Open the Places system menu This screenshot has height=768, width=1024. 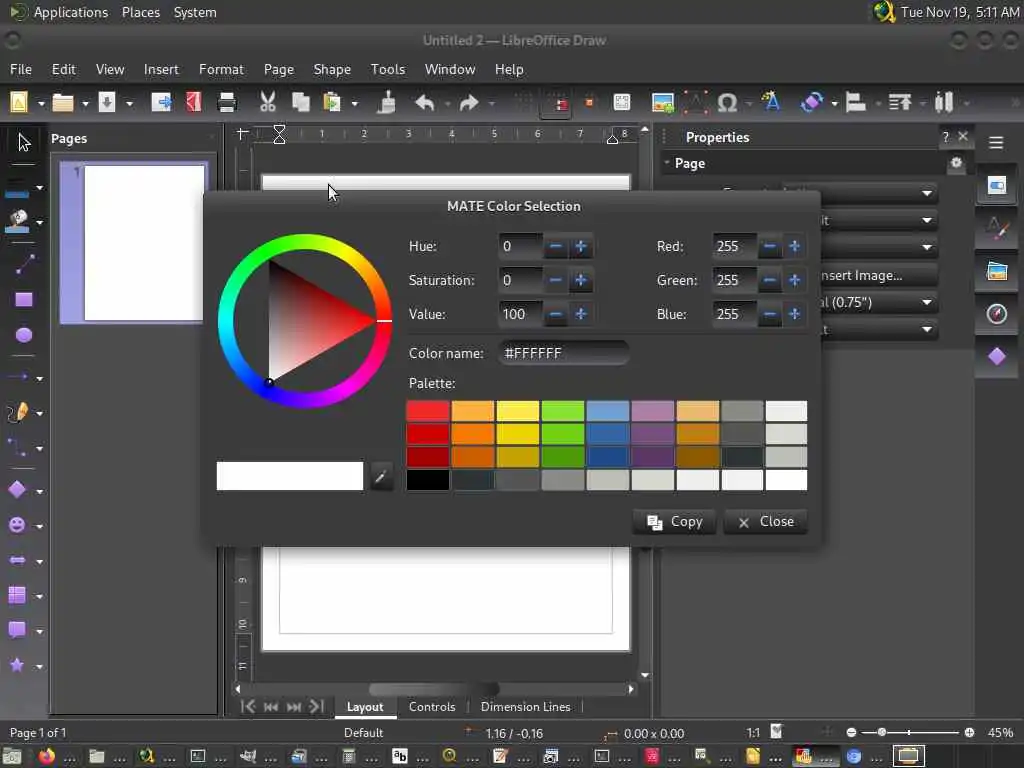click(140, 12)
